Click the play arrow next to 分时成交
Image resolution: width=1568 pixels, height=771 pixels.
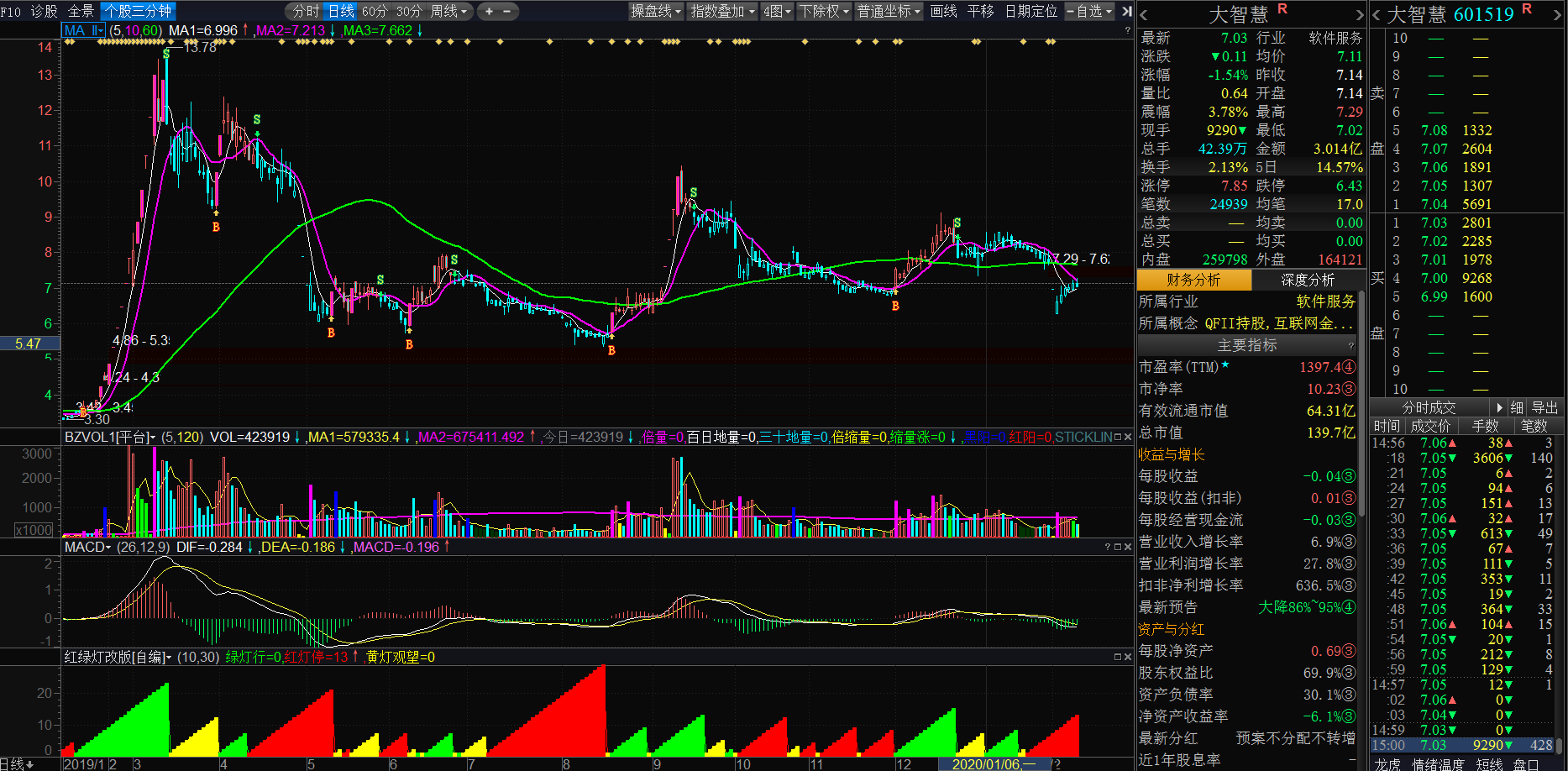(1499, 407)
